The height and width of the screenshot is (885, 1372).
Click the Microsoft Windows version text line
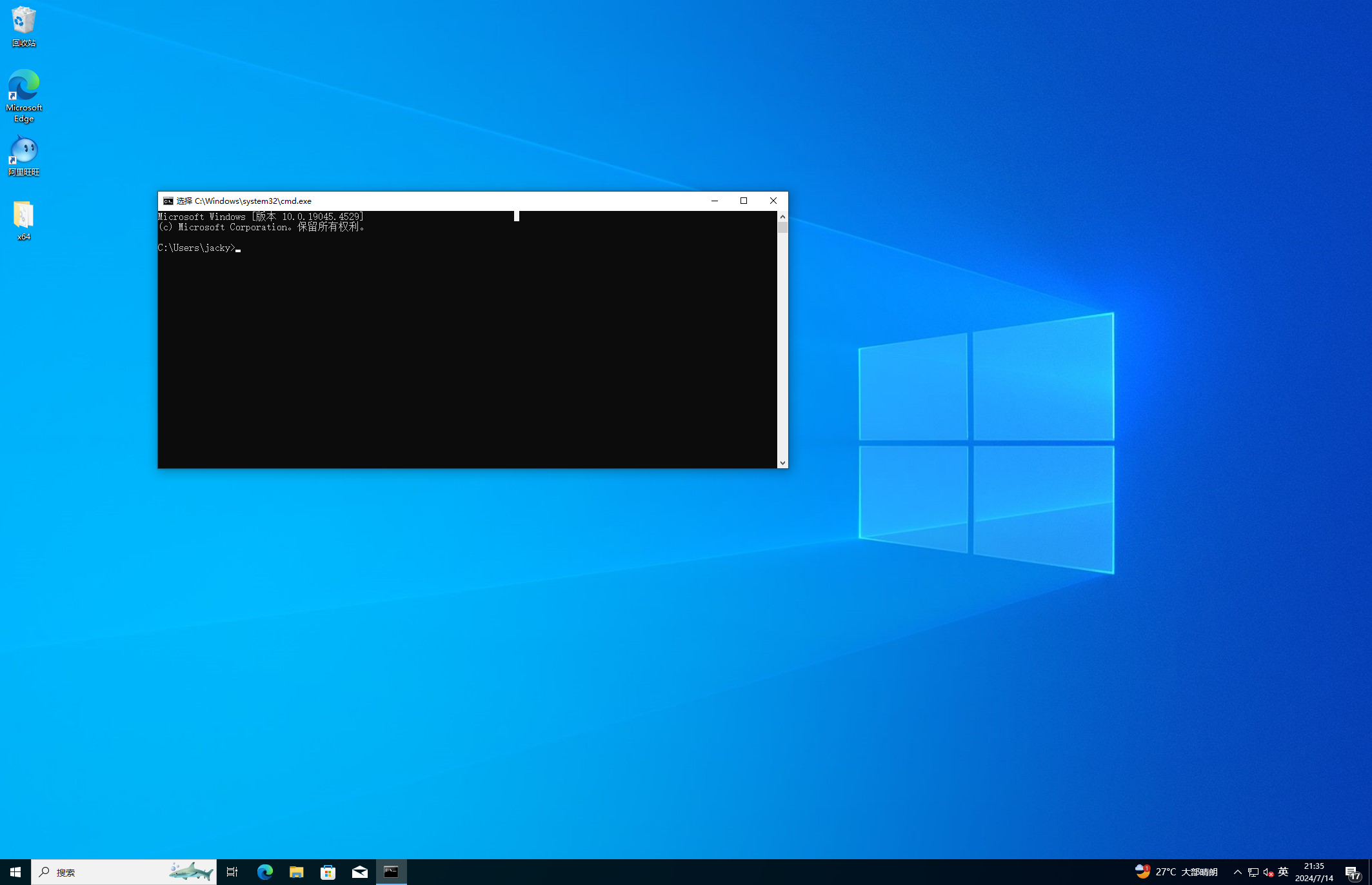[261, 217]
